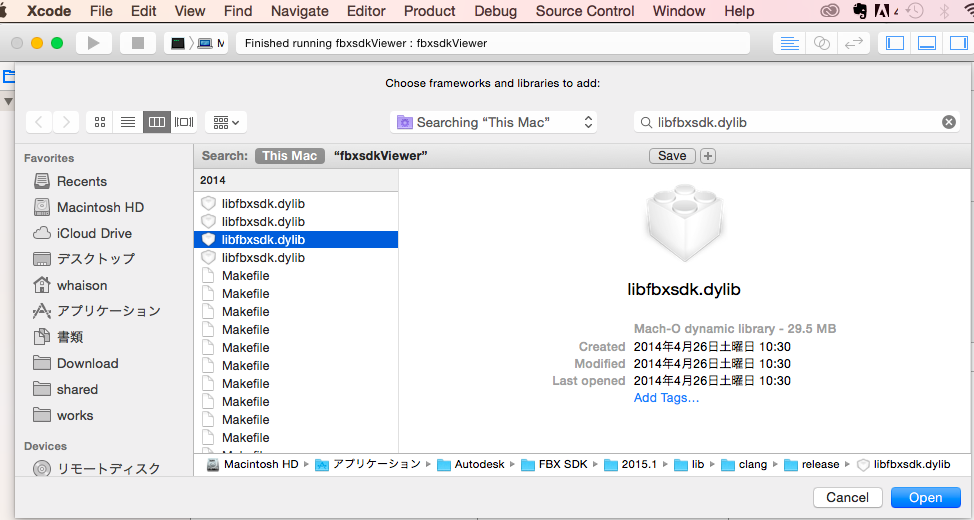Click the Open button
Screen dimensions: 974x520
pos(925,497)
